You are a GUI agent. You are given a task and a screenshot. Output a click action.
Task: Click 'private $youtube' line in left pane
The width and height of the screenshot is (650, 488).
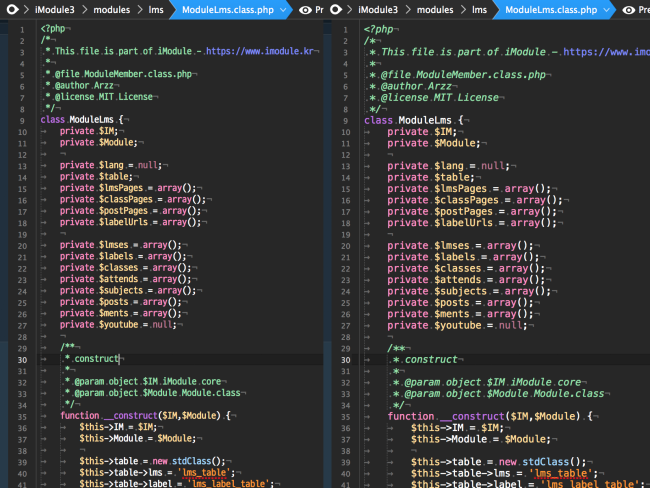pos(116,324)
